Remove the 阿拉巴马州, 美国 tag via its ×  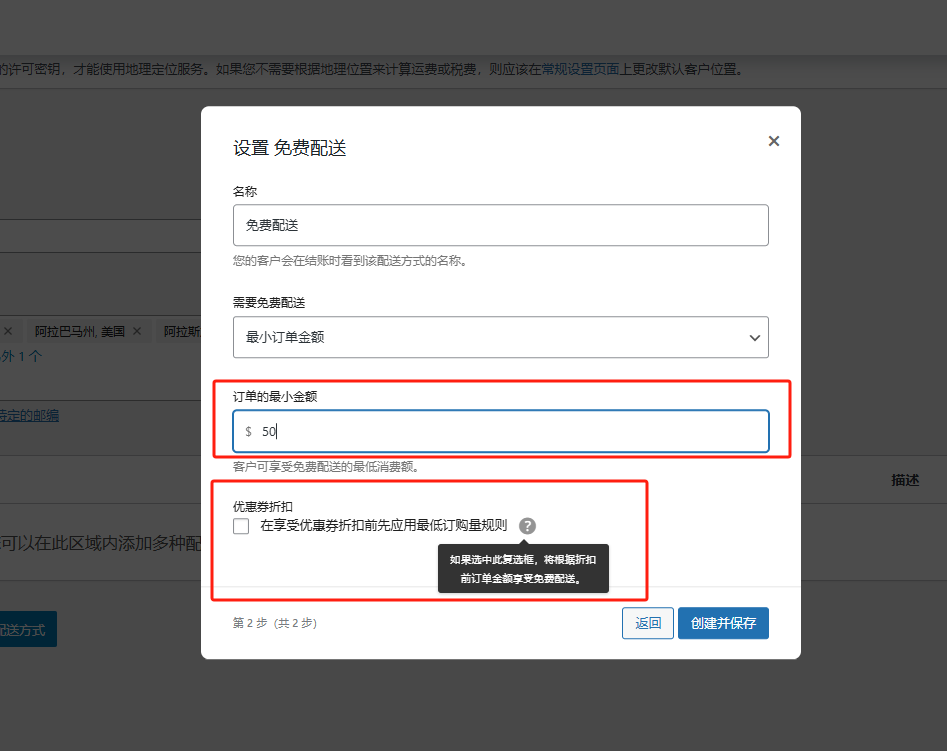coord(138,331)
